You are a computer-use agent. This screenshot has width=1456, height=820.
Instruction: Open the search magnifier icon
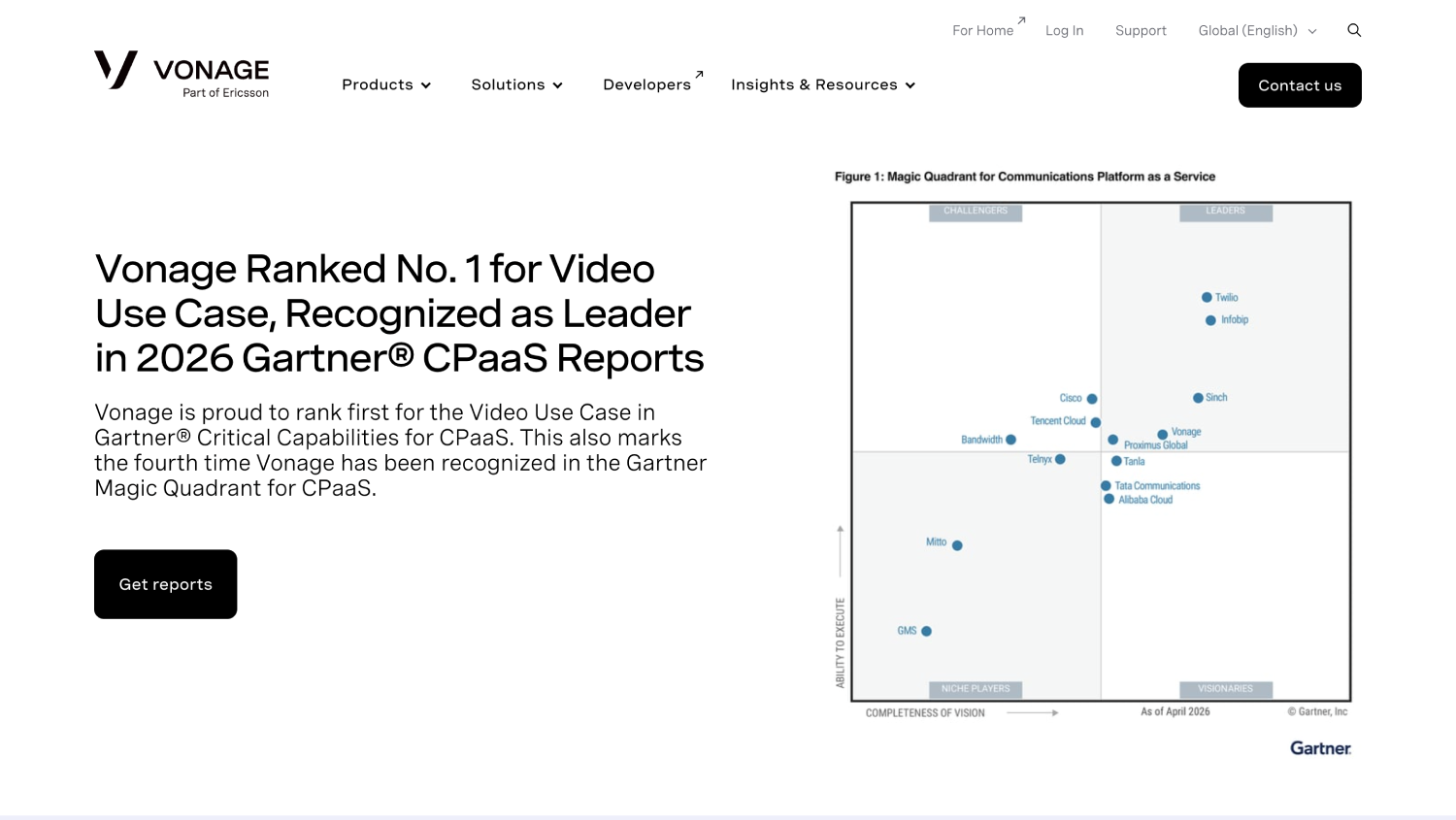(1354, 30)
